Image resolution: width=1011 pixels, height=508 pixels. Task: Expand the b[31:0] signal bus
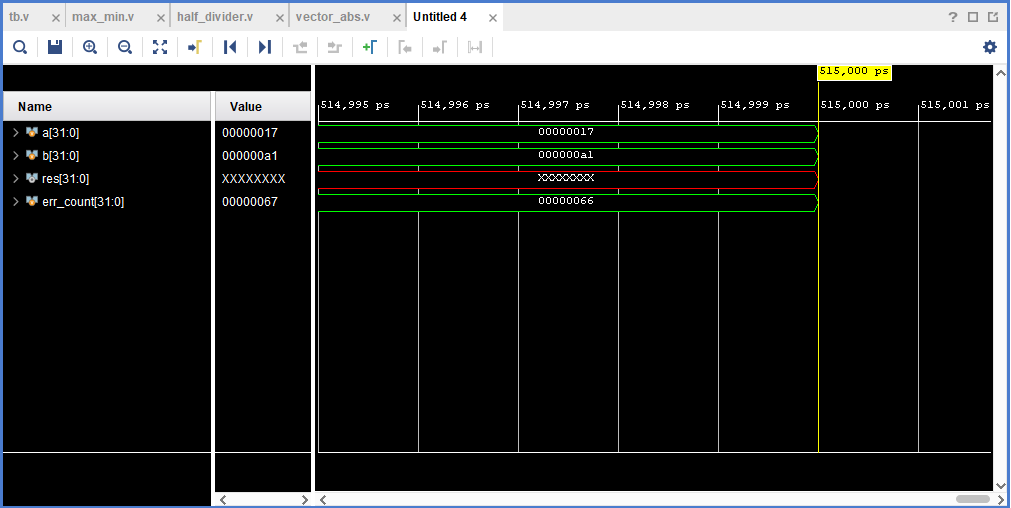(16, 155)
